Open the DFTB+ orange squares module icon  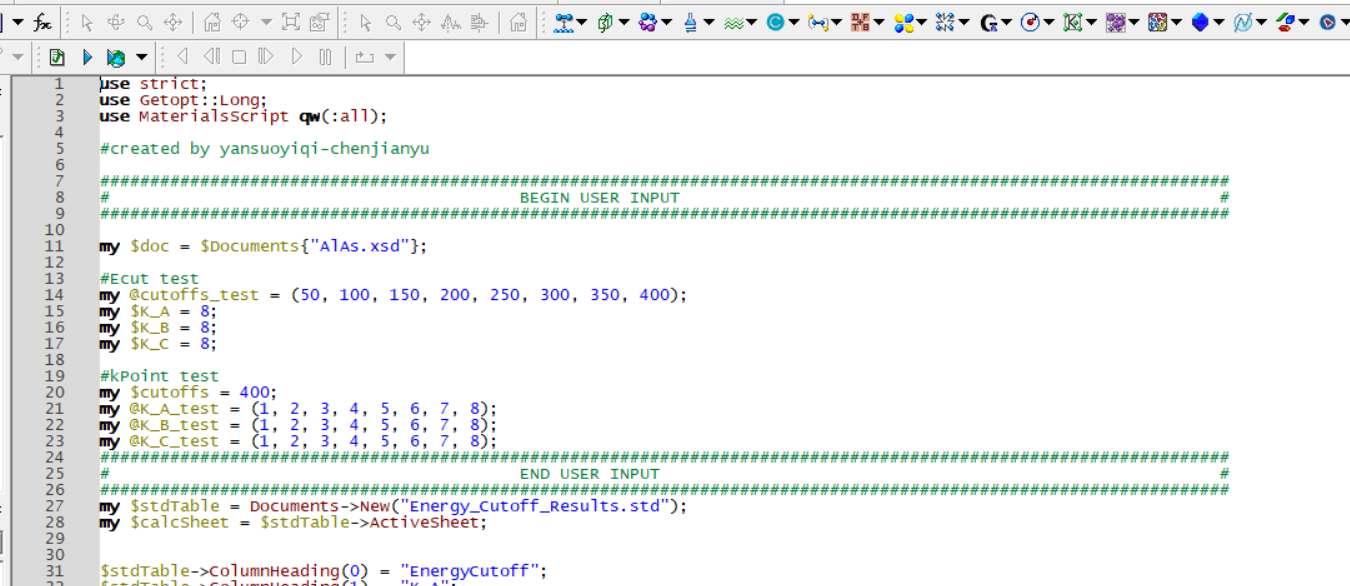(860, 22)
